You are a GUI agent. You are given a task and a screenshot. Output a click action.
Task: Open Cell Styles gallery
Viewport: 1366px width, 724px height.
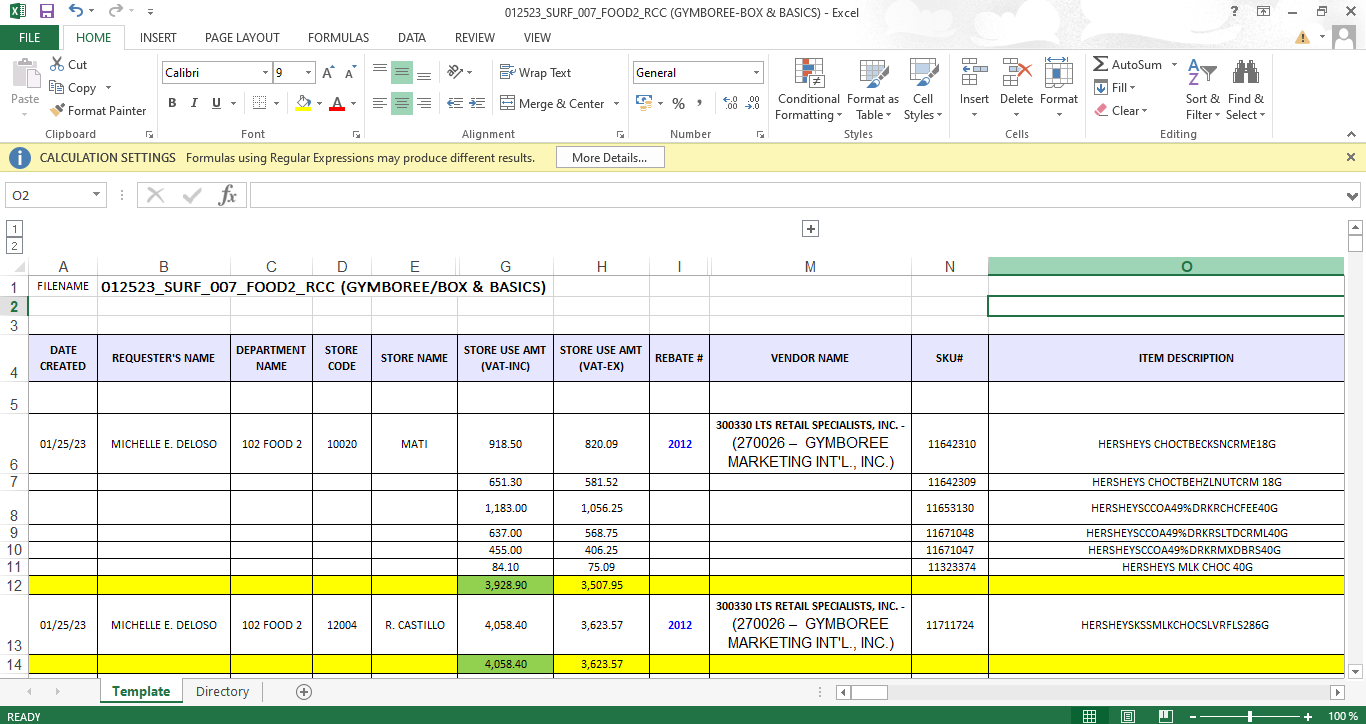click(923, 90)
